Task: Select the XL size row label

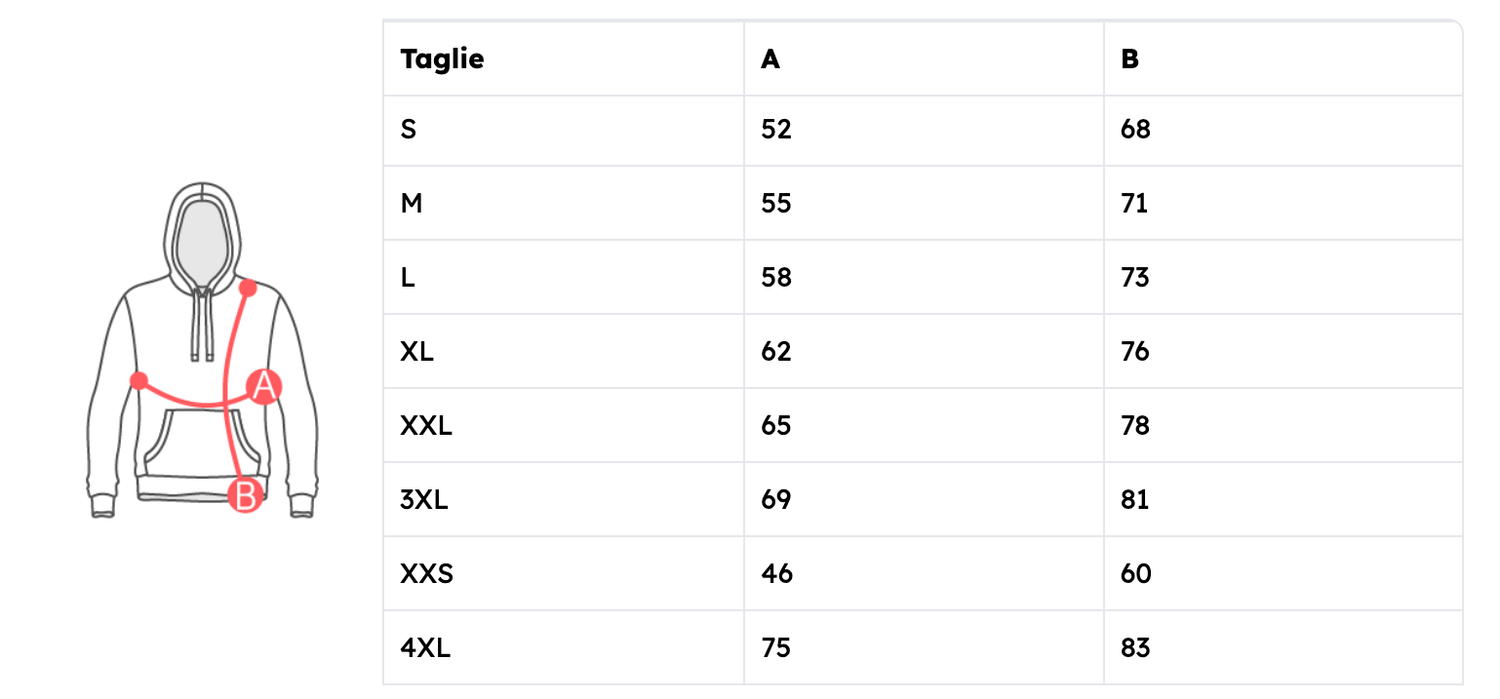Action: tap(417, 352)
